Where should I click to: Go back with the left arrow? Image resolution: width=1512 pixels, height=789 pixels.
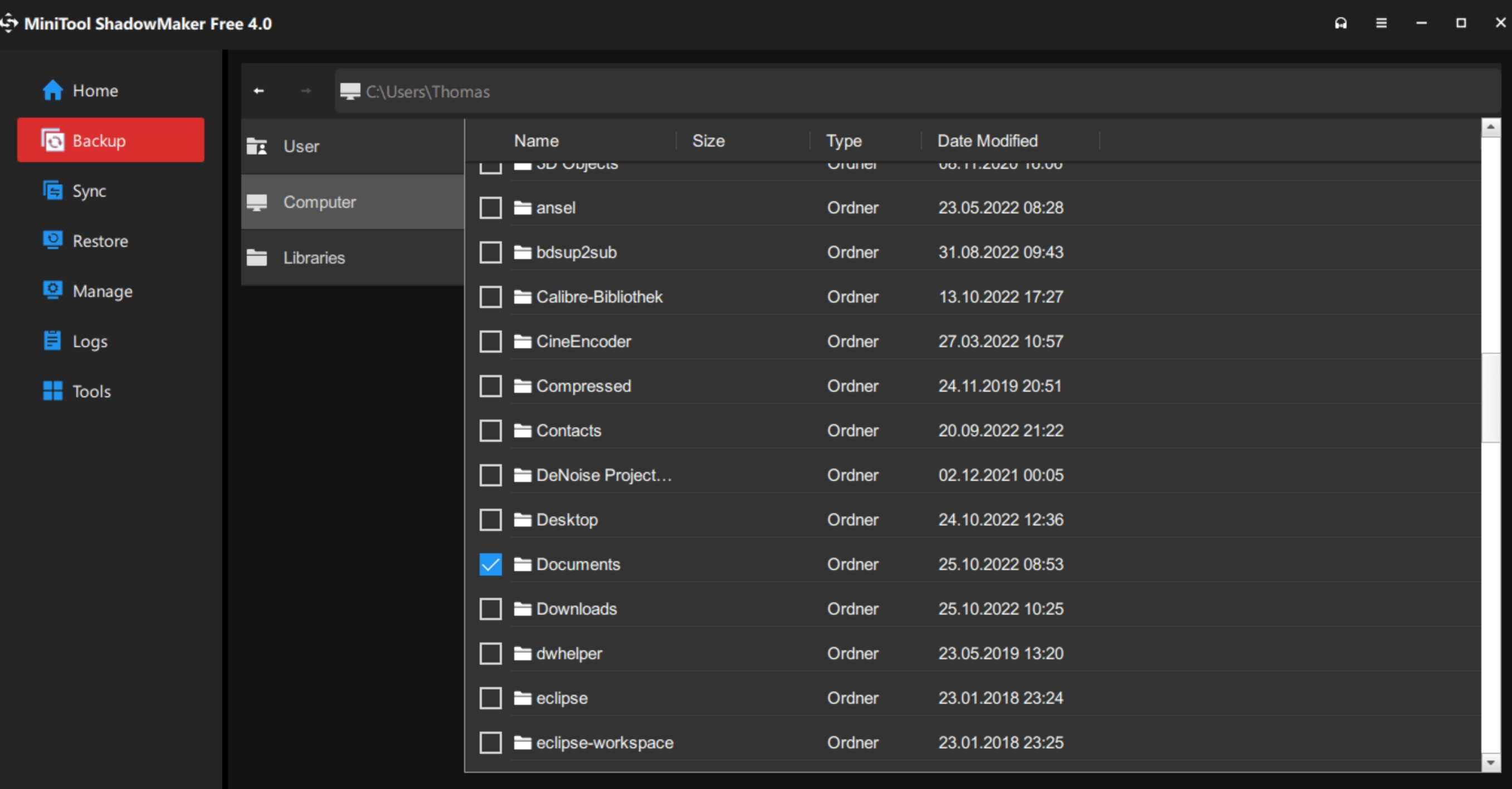[x=258, y=91]
